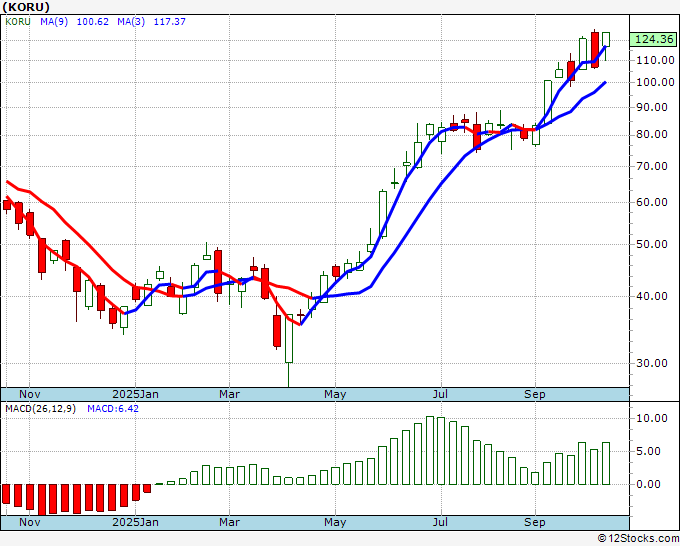Viewport: 680px width, 546px height.
Task: Click the tall green April candlestick near 30
Action: (289, 338)
